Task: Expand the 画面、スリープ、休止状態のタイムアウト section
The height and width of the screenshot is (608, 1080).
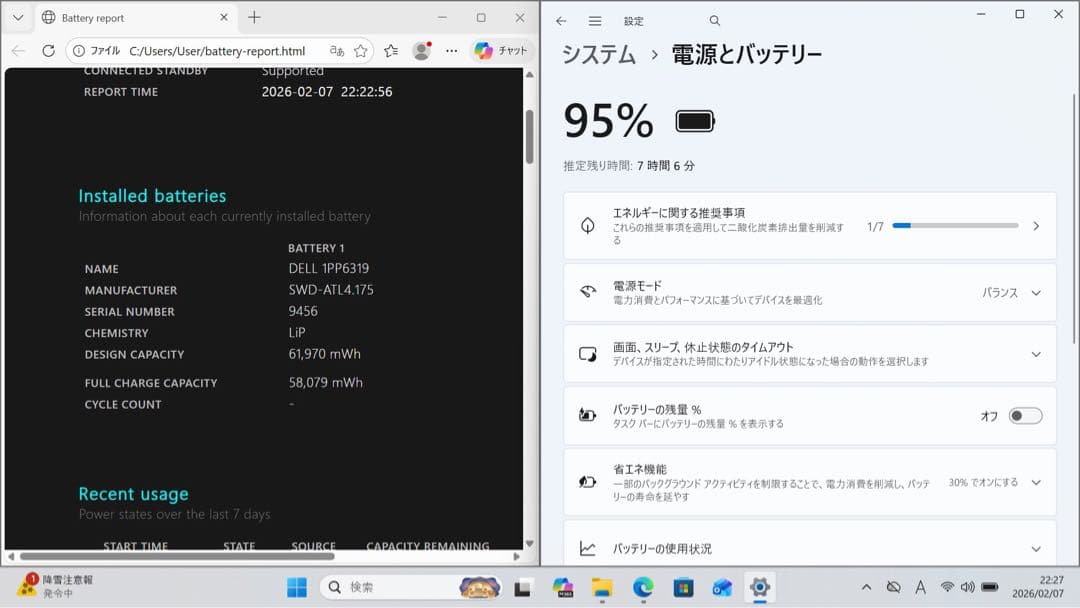Action: 1036,353
